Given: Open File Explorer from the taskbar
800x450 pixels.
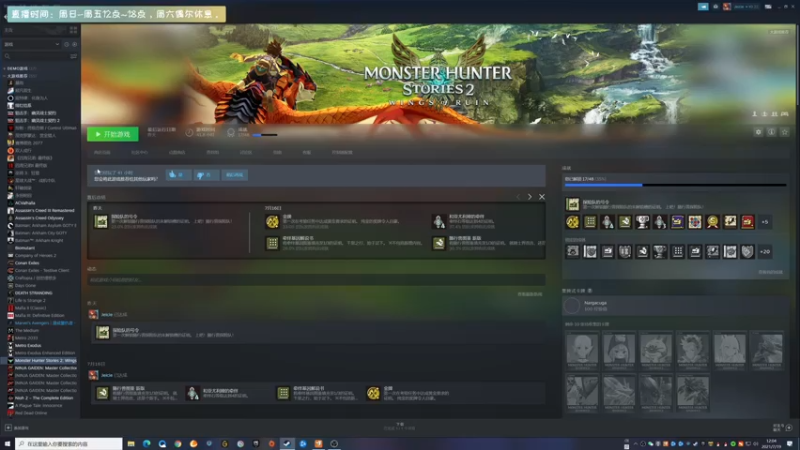Looking at the screenshot, I should point(131,444).
